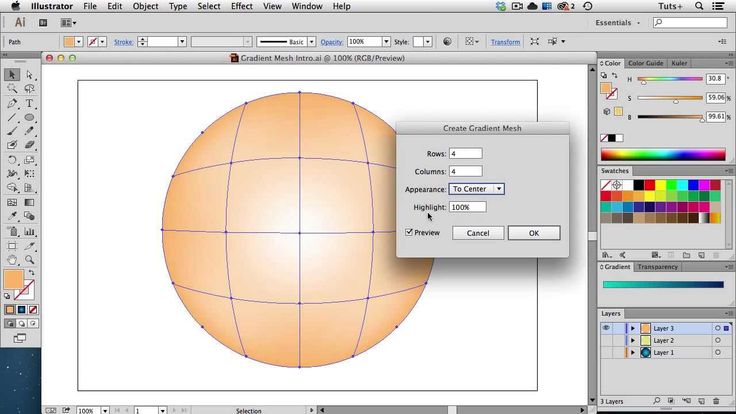Image resolution: width=736 pixels, height=414 pixels.
Task: Choose the Zoom magnifier tool
Action: pos(30,259)
